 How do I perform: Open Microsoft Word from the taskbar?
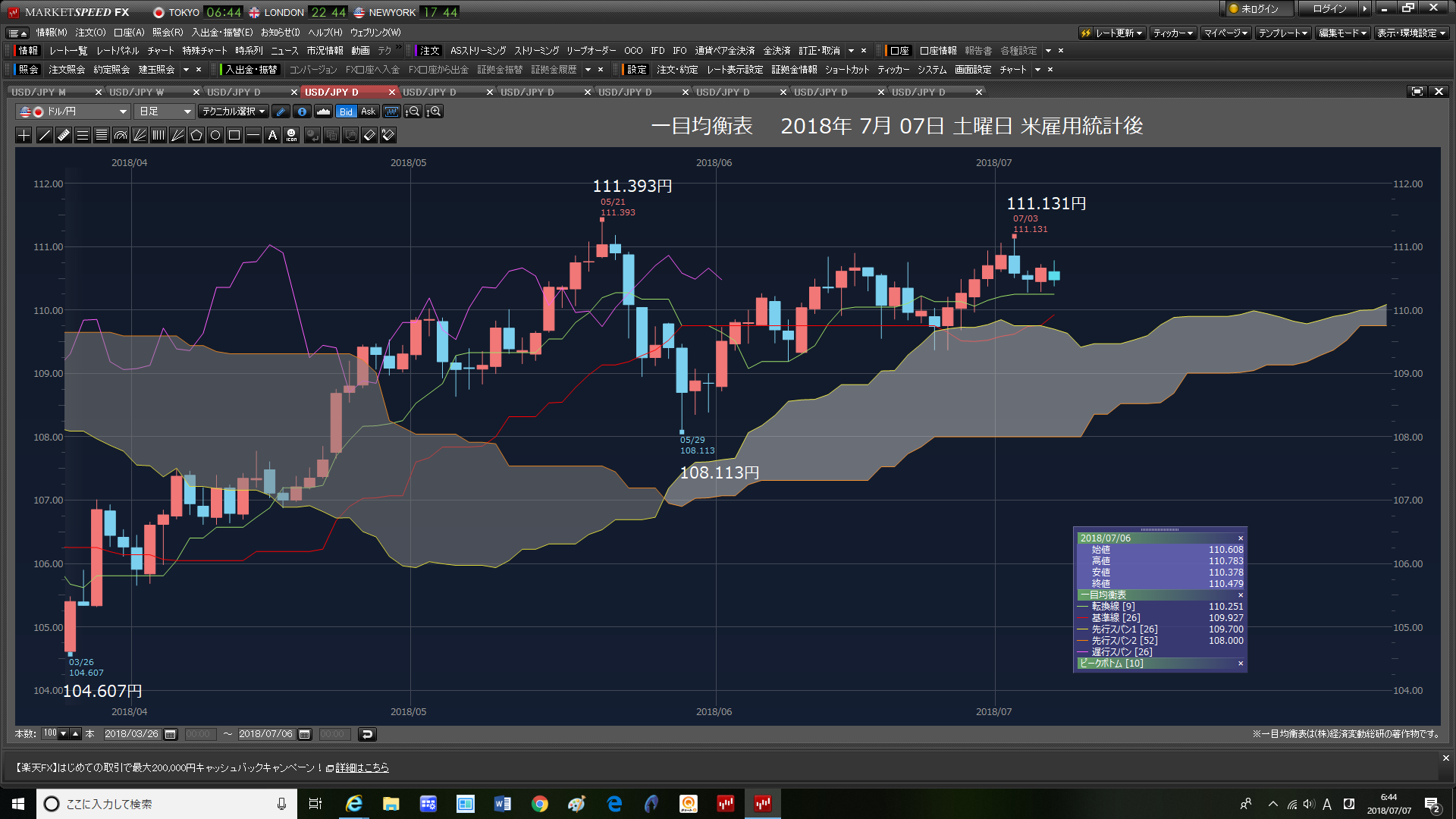point(503,804)
